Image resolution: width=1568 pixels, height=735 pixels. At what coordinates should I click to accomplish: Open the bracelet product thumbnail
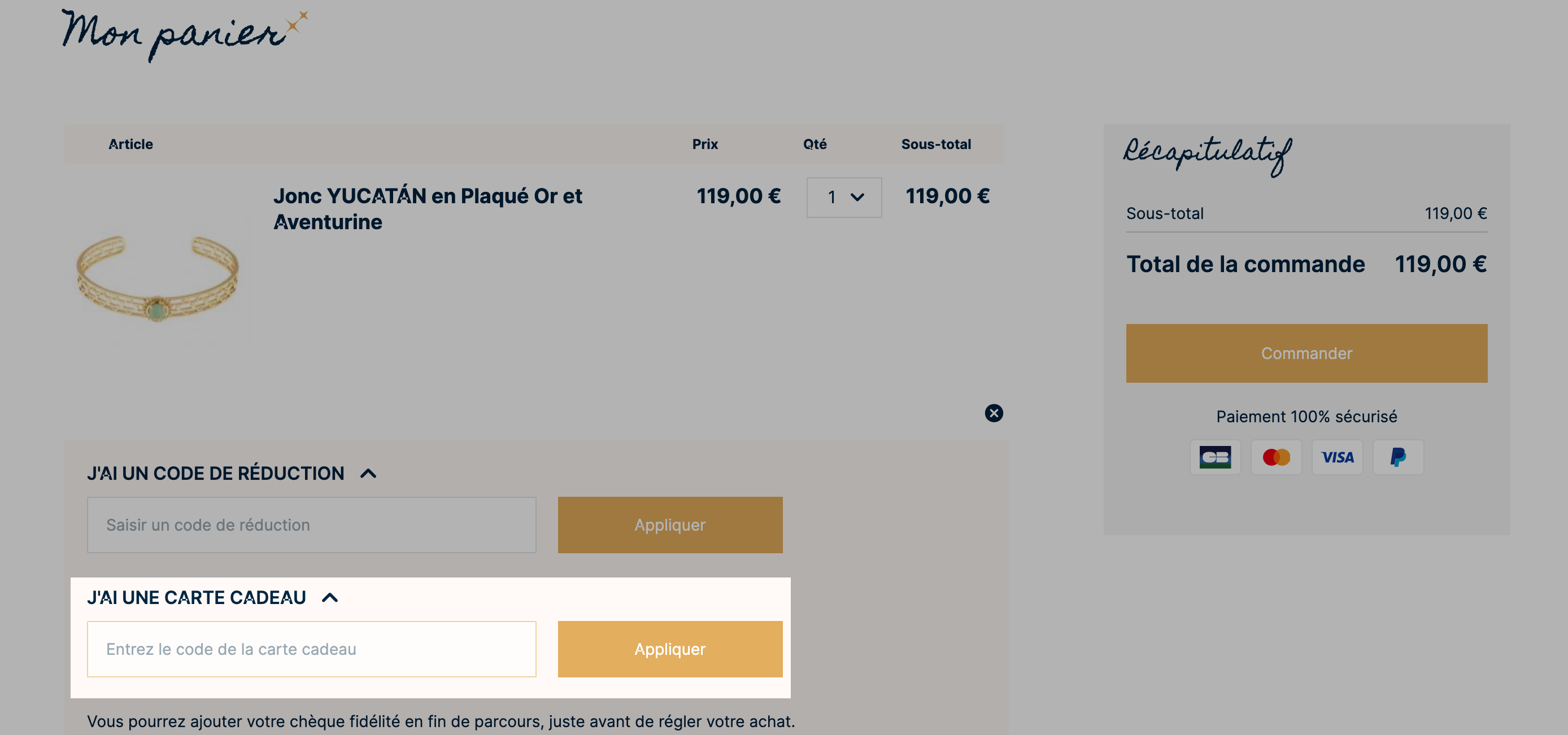158,277
